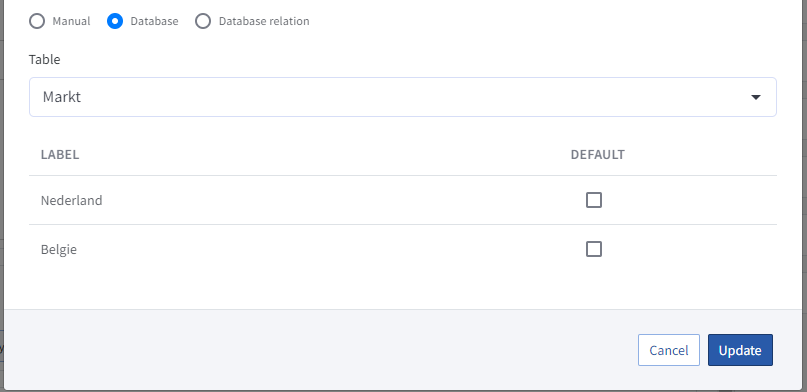Click the Markt value text in dropdown
Viewport: 807px width, 392px height.
(x=62, y=97)
